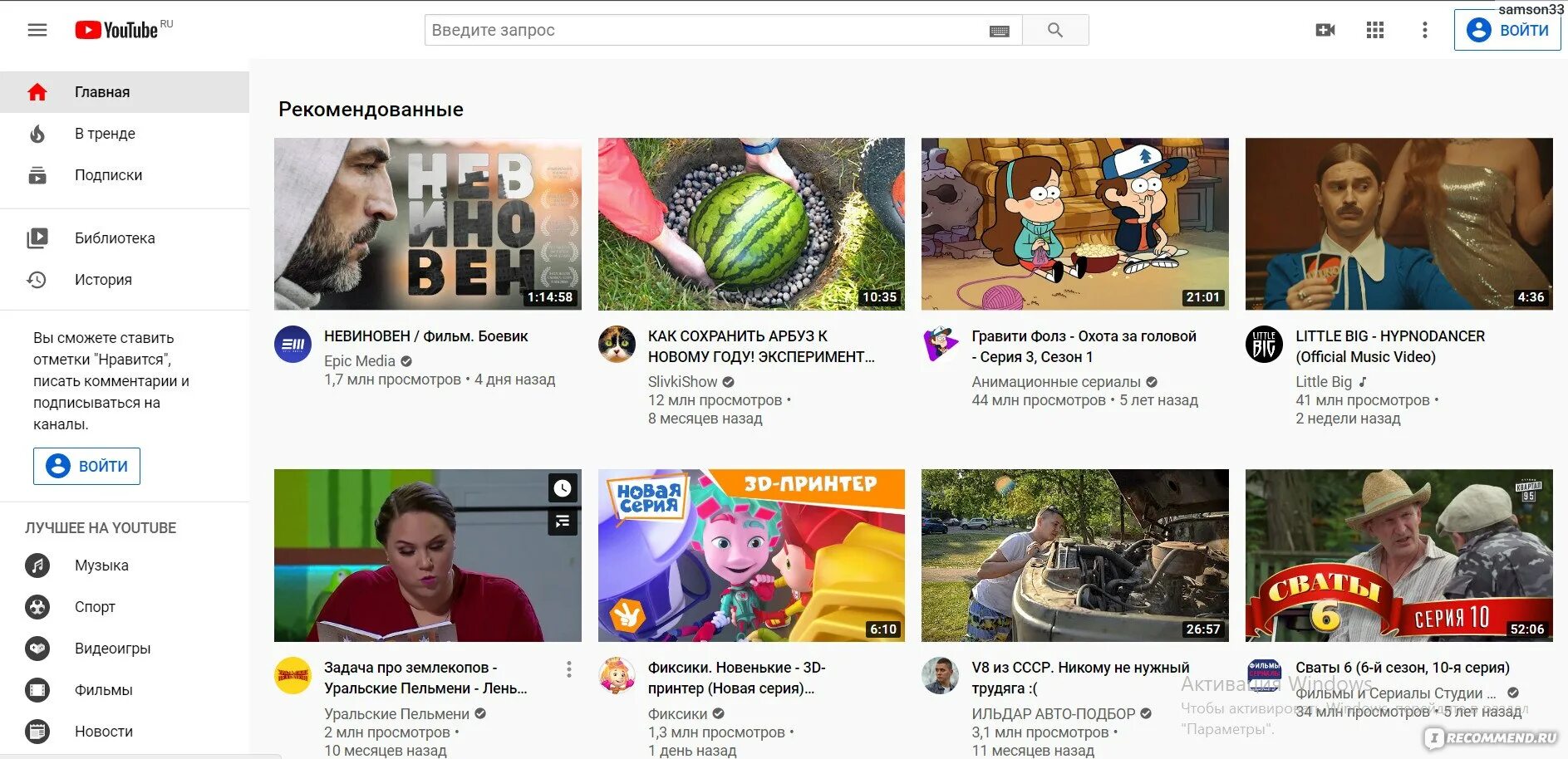The width and height of the screenshot is (1568, 759).
Task: Open Библиотека in the sidebar
Action: pyautogui.click(x=125, y=238)
